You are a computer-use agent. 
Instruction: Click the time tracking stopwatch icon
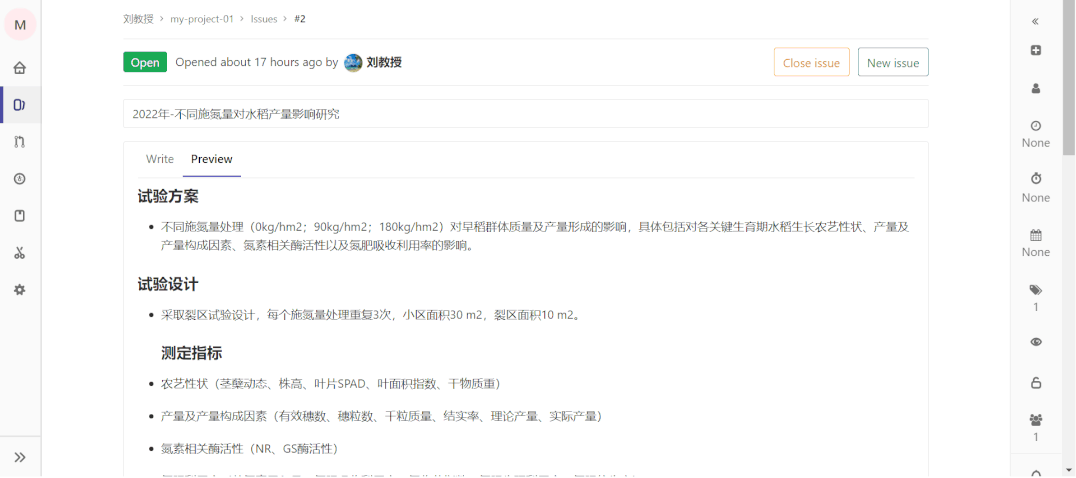1036,178
